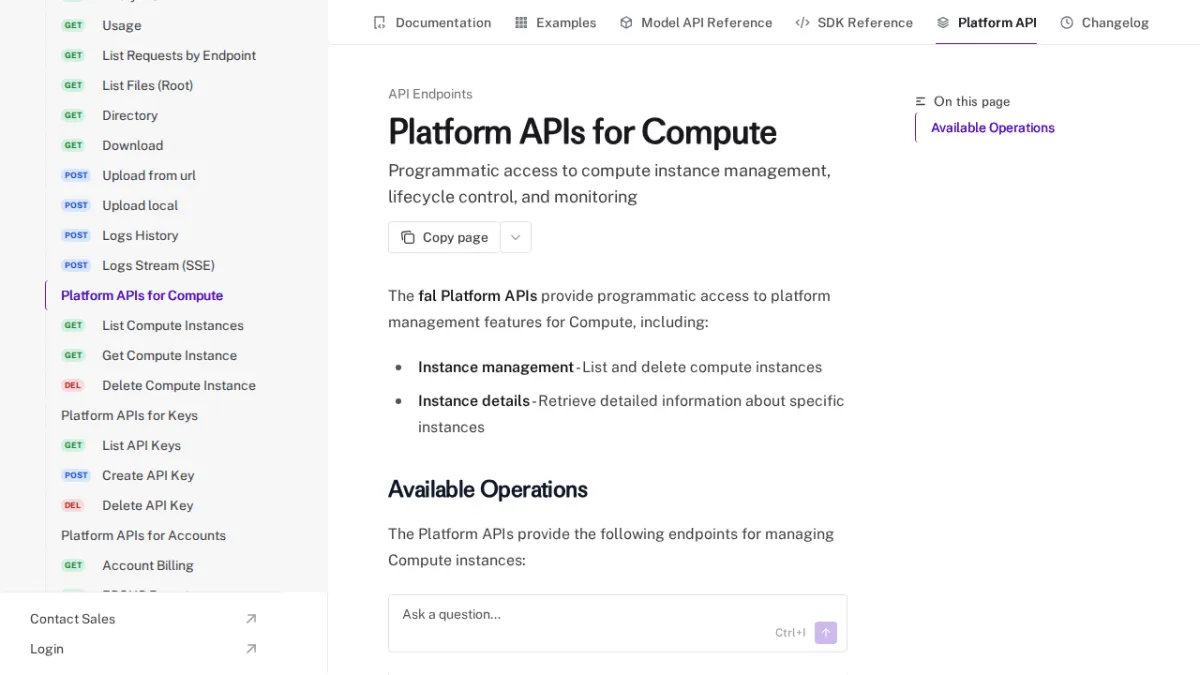
Task: Open Get Compute Instance
Action: click(x=169, y=355)
